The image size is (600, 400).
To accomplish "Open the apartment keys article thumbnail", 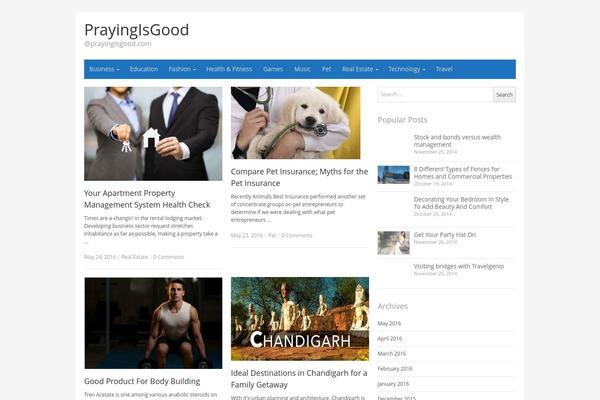I will [x=153, y=133].
